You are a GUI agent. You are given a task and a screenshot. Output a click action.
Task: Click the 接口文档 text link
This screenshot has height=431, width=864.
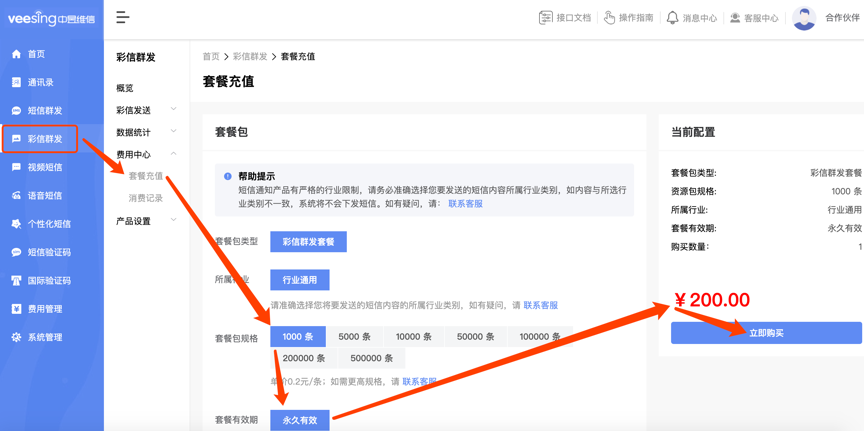574,18
